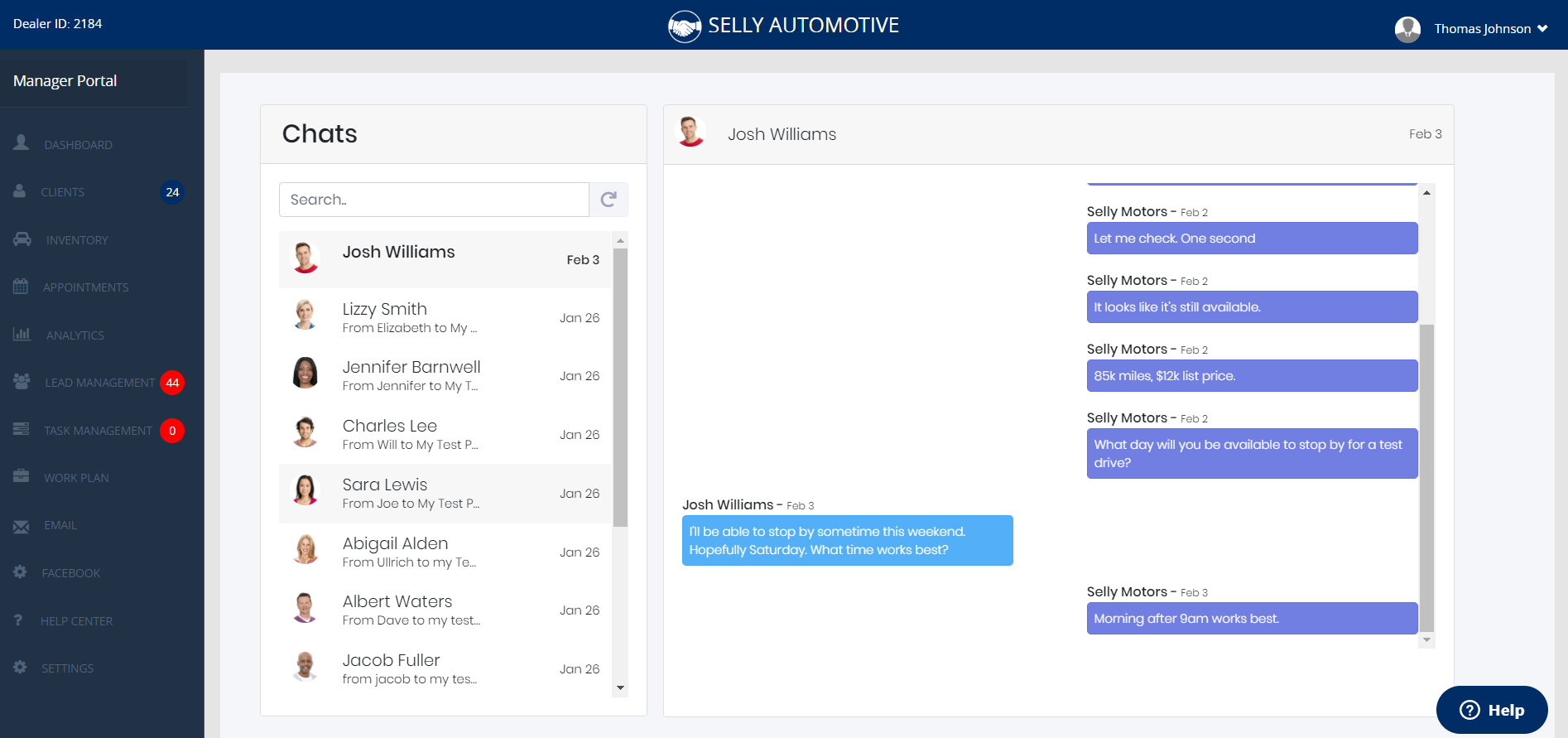Image resolution: width=1568 pixels, height=738 pixels.
Task: Click Lizzy Smith's avatar in chat list
Action: [305, 315]
